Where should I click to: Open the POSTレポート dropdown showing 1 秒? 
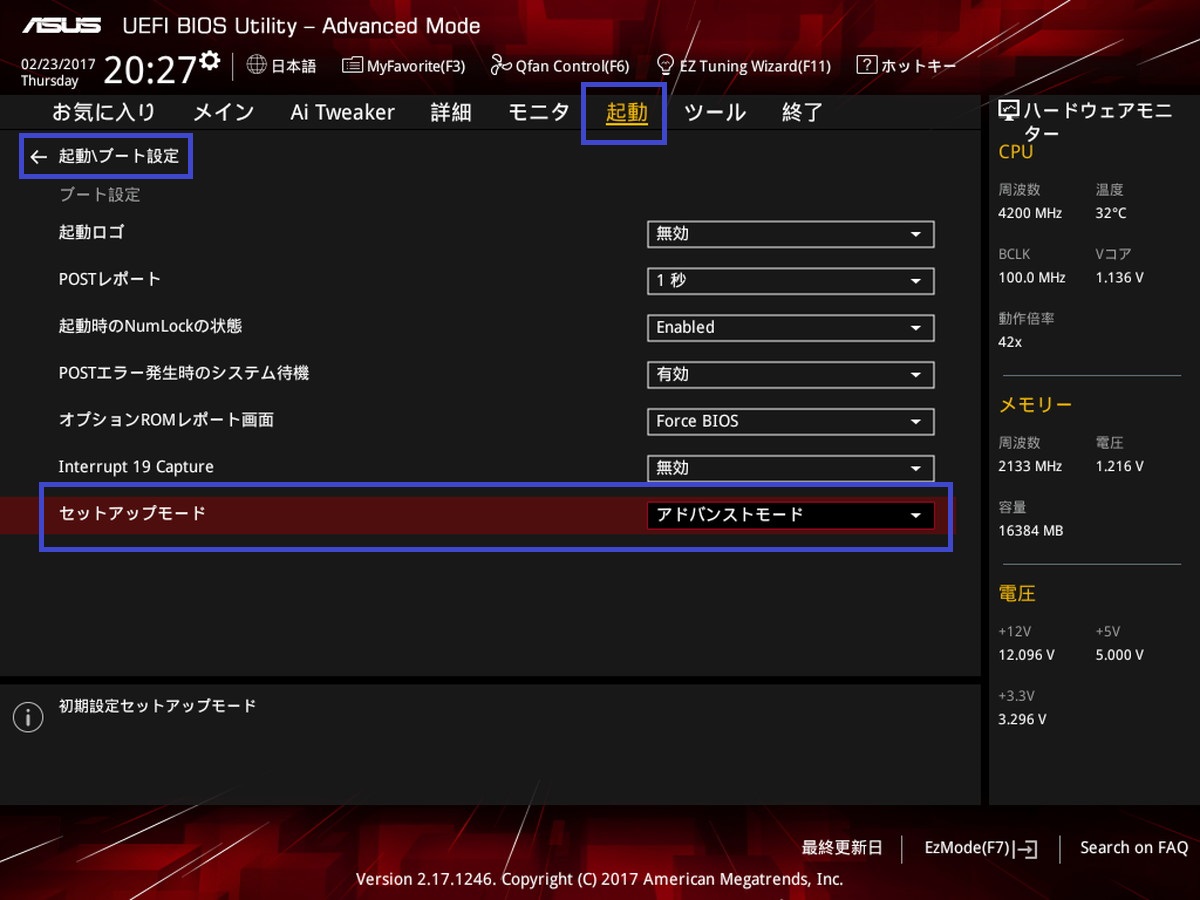(790, 281)
